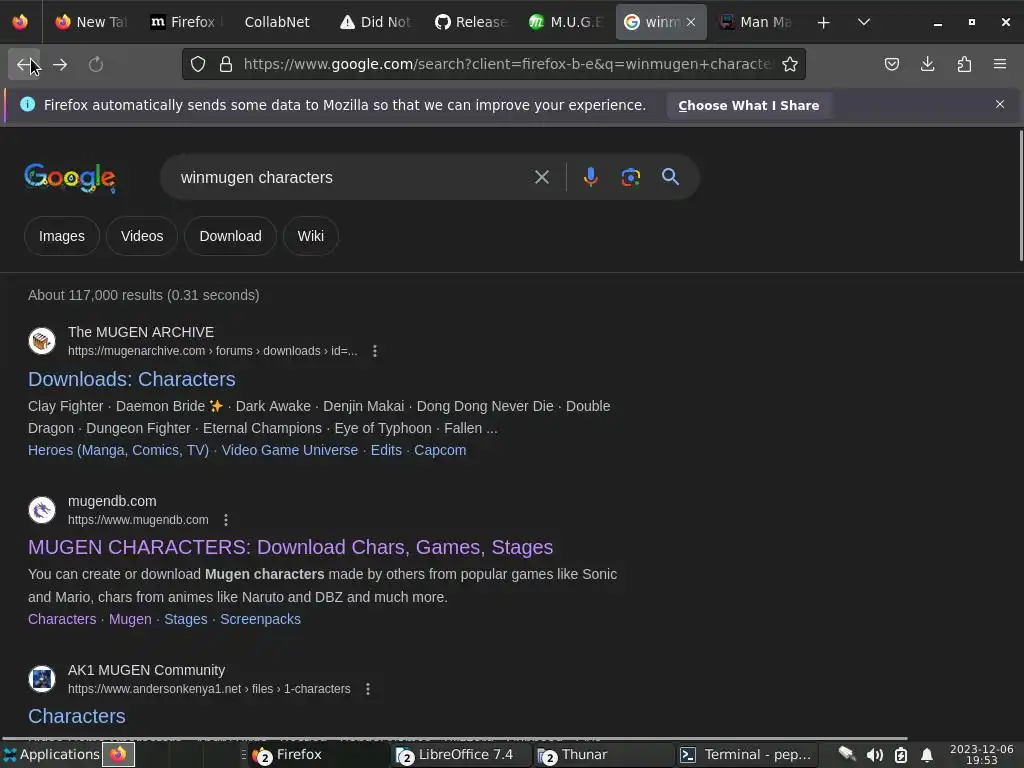1024x768 pixels.
Task: Click the battery power indicator in tray
Action: 901,755
